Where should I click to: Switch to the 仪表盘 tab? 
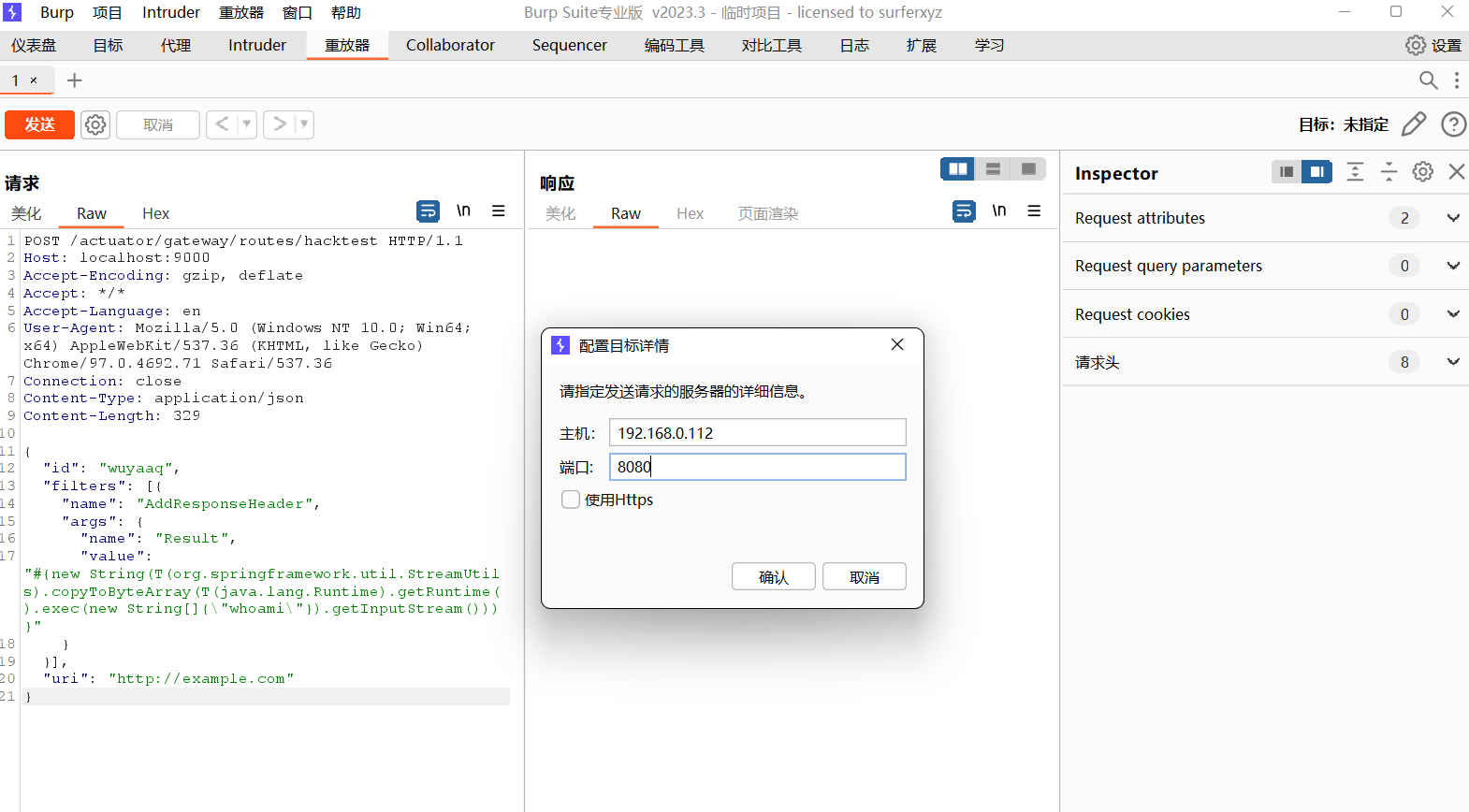tap(34, 45)
